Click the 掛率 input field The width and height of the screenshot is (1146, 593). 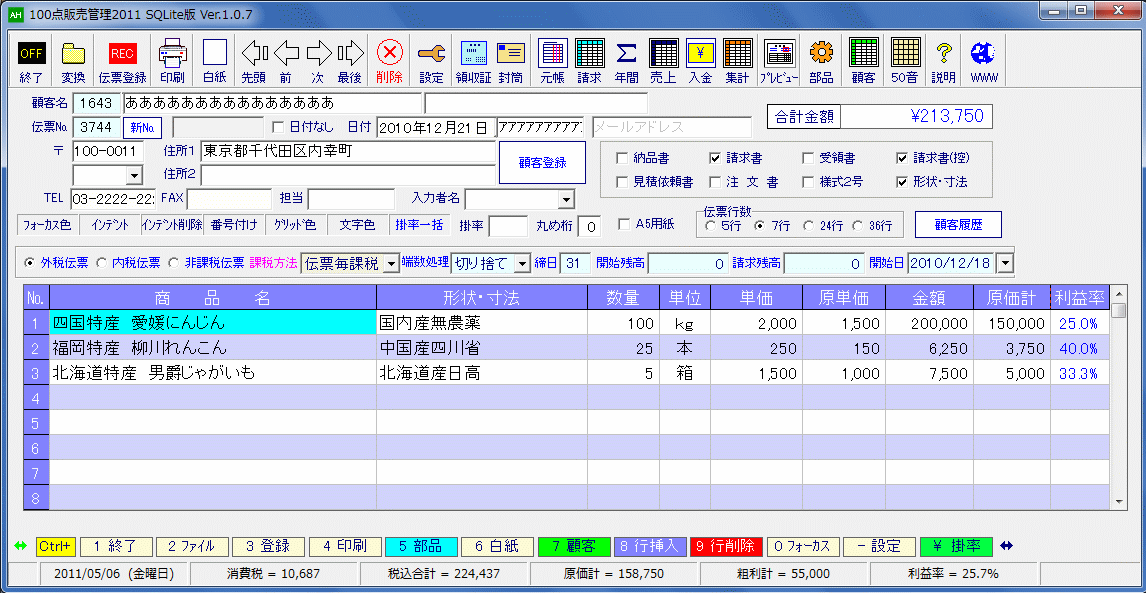(x=508, y=226)
